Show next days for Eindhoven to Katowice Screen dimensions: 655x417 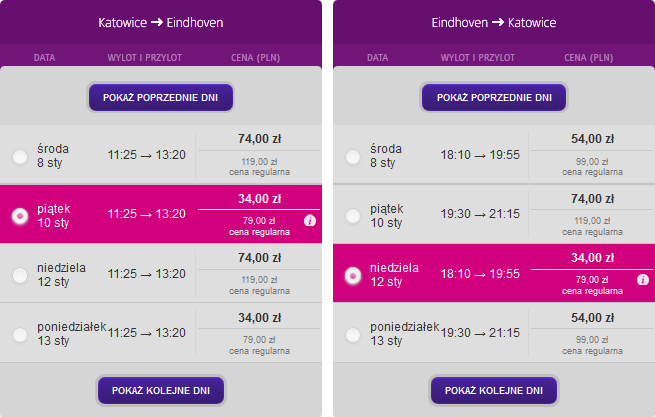coord(494,390)
